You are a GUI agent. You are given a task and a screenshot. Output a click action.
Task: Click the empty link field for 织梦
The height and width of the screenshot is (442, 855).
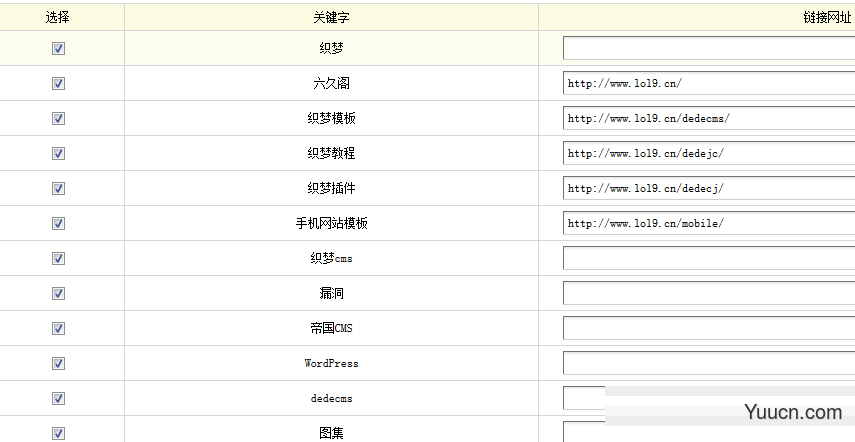(709, 48)
